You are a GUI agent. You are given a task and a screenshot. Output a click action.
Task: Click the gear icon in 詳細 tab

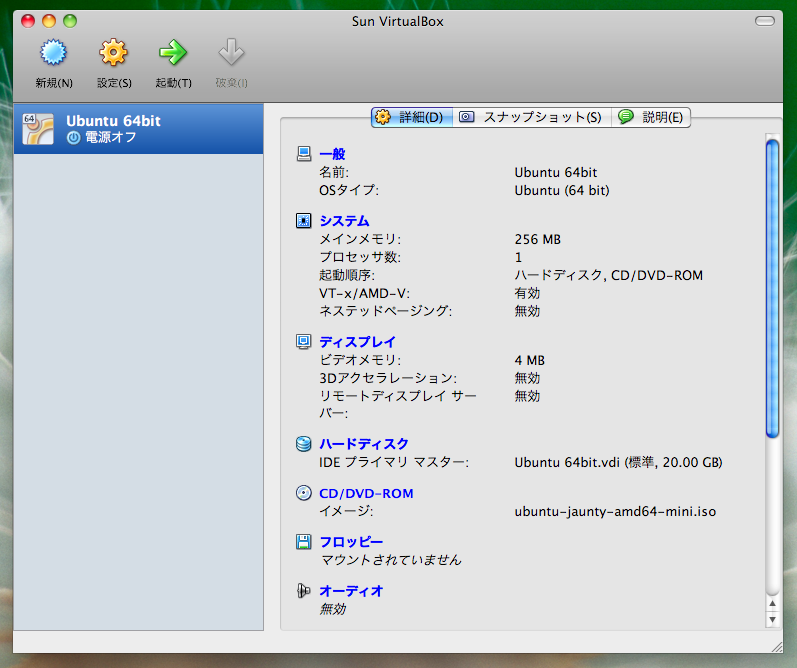383,117
